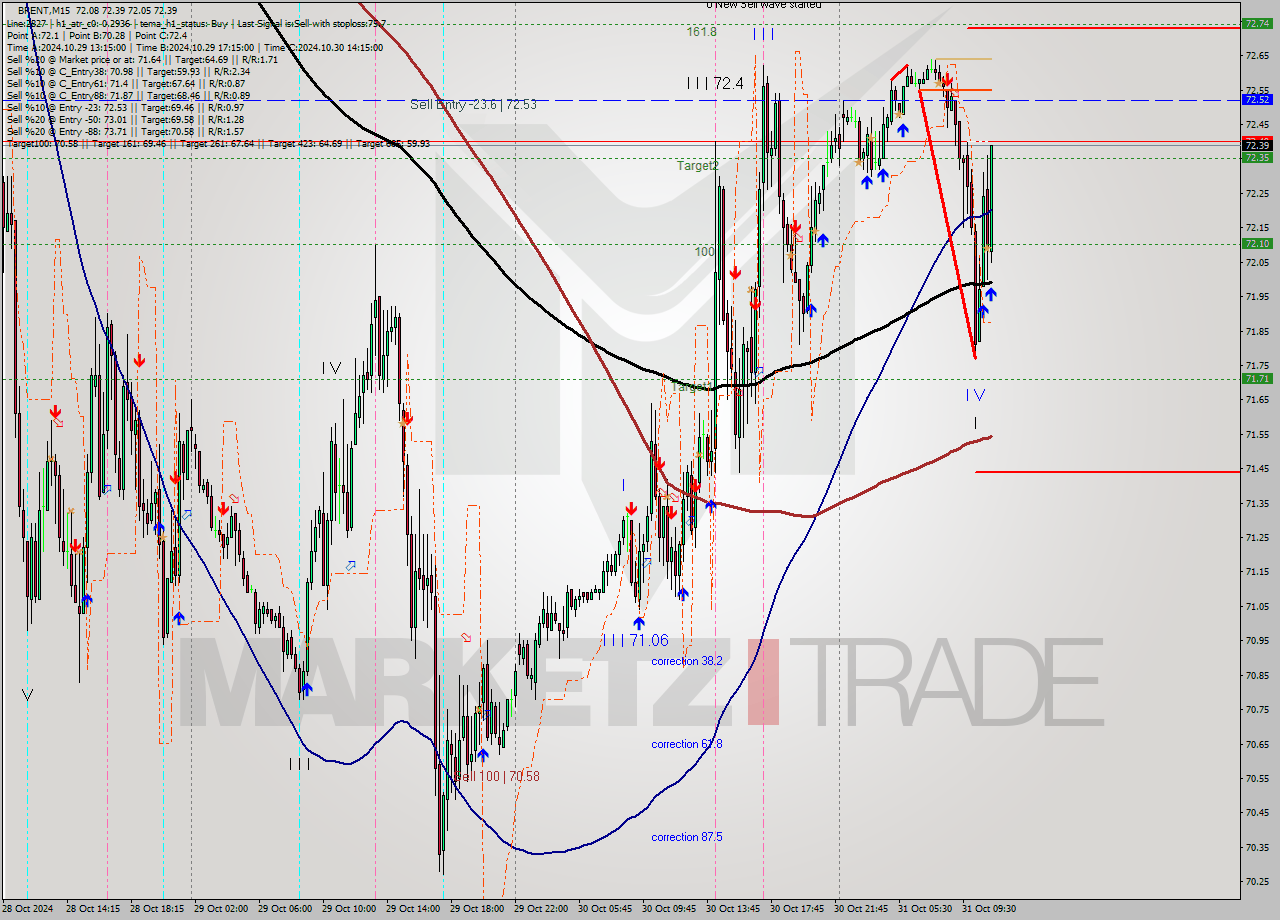Click the 'correction 61.8' label

coord(686,744)
